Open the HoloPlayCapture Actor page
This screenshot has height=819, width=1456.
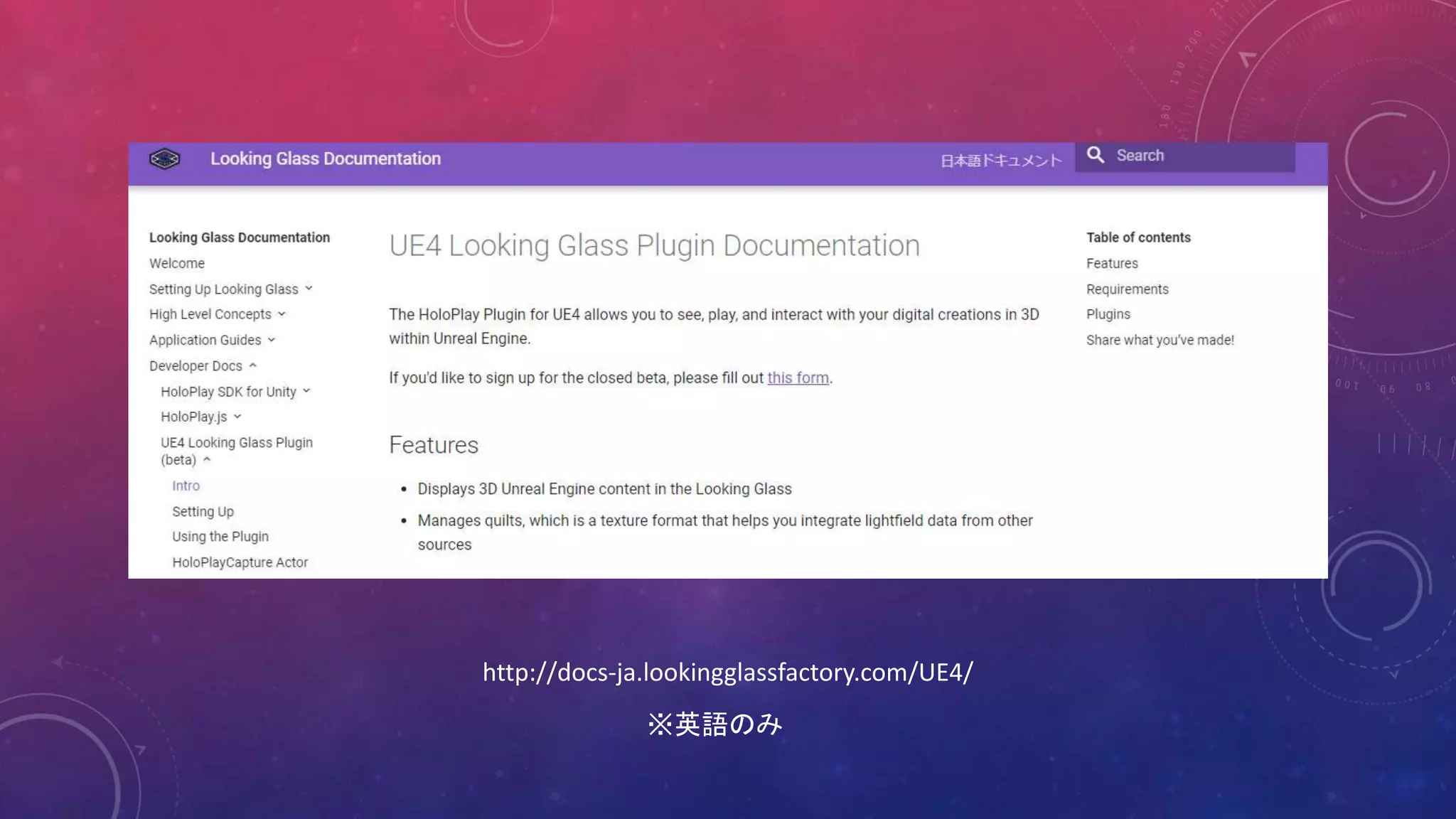(240, 562)
